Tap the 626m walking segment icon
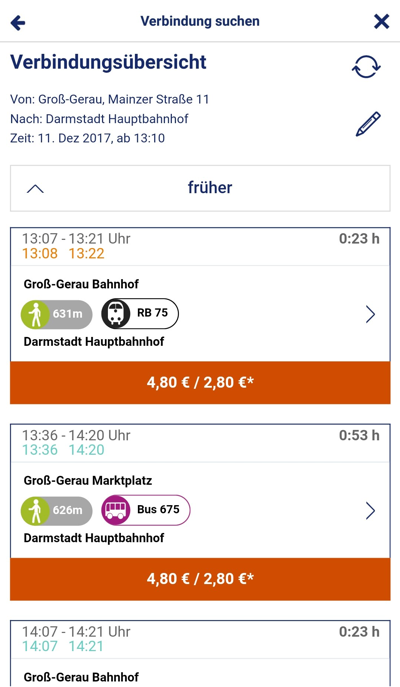The width and height of the screenshot is (400, 687). pos(57,510)
